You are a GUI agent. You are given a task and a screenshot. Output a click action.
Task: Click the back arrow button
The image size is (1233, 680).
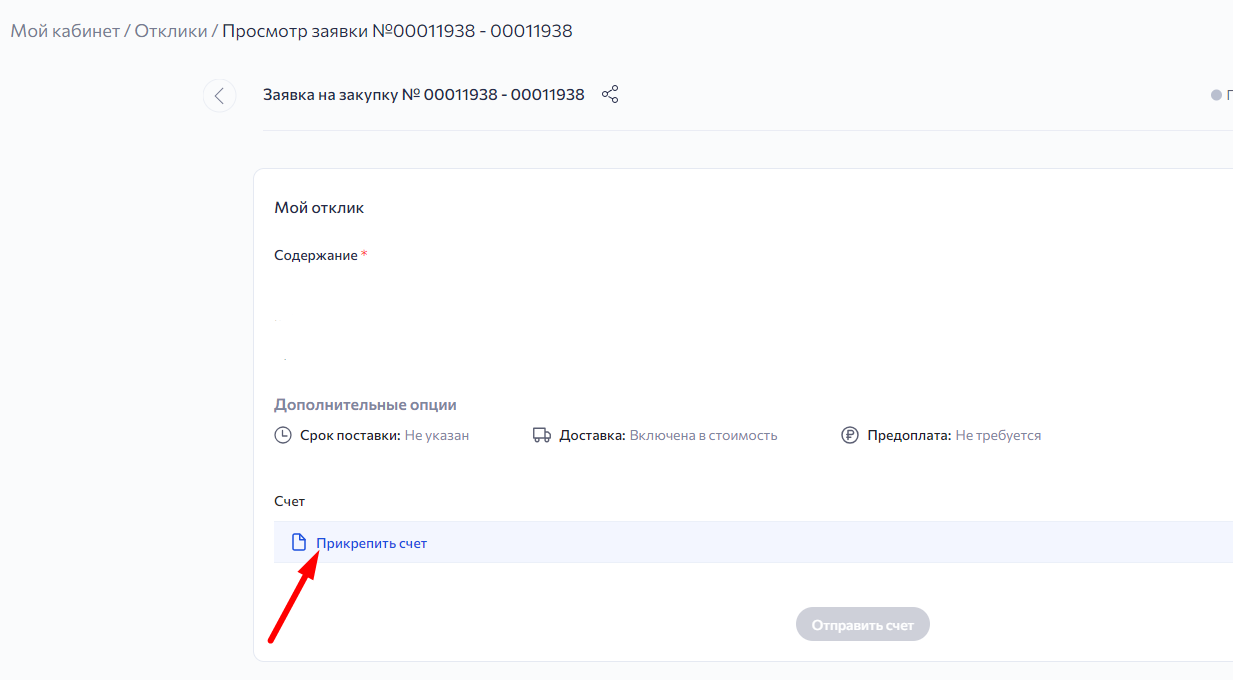pos(219,96)
